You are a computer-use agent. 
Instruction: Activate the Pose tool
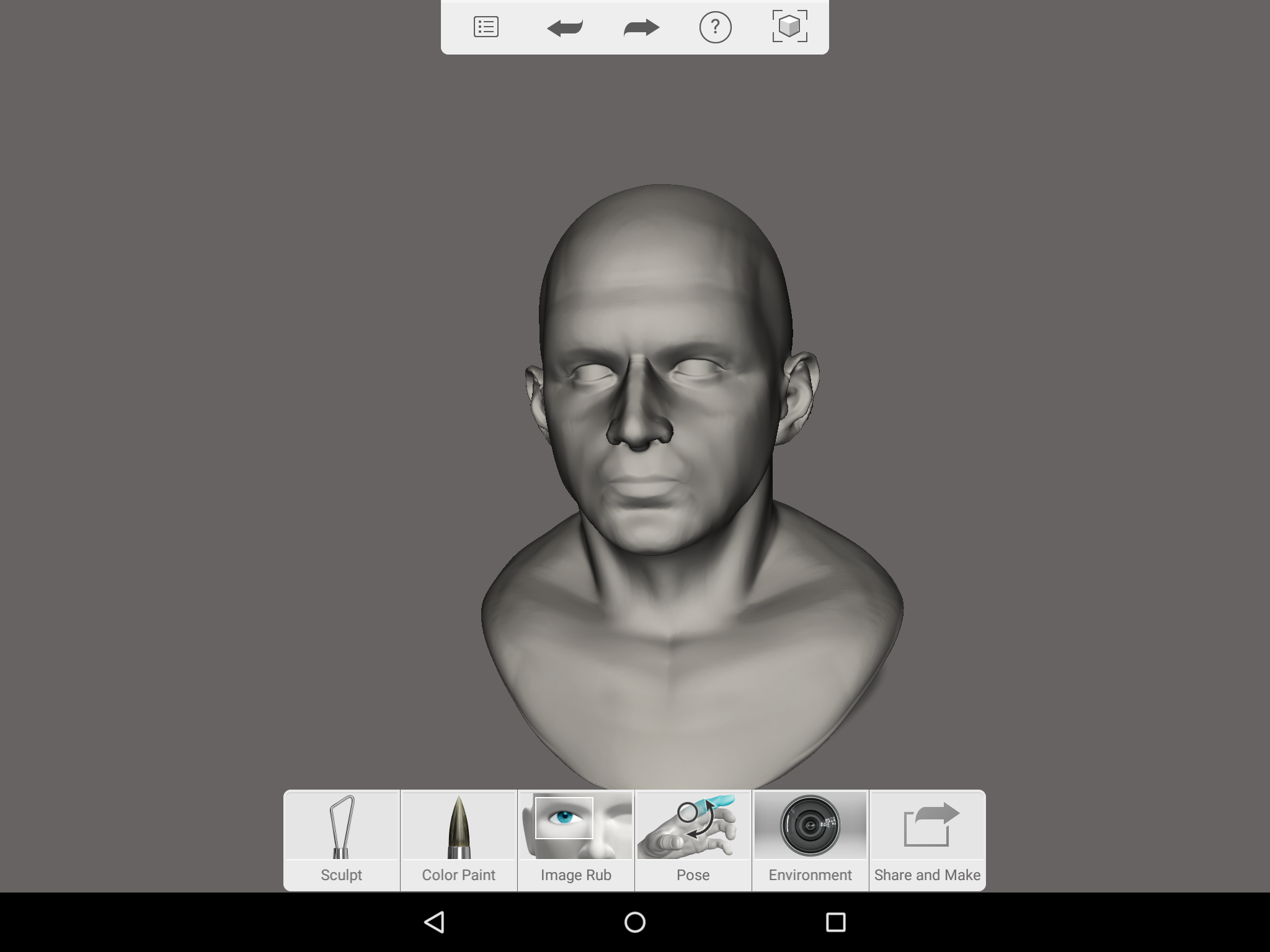click(x=693, y=840)
